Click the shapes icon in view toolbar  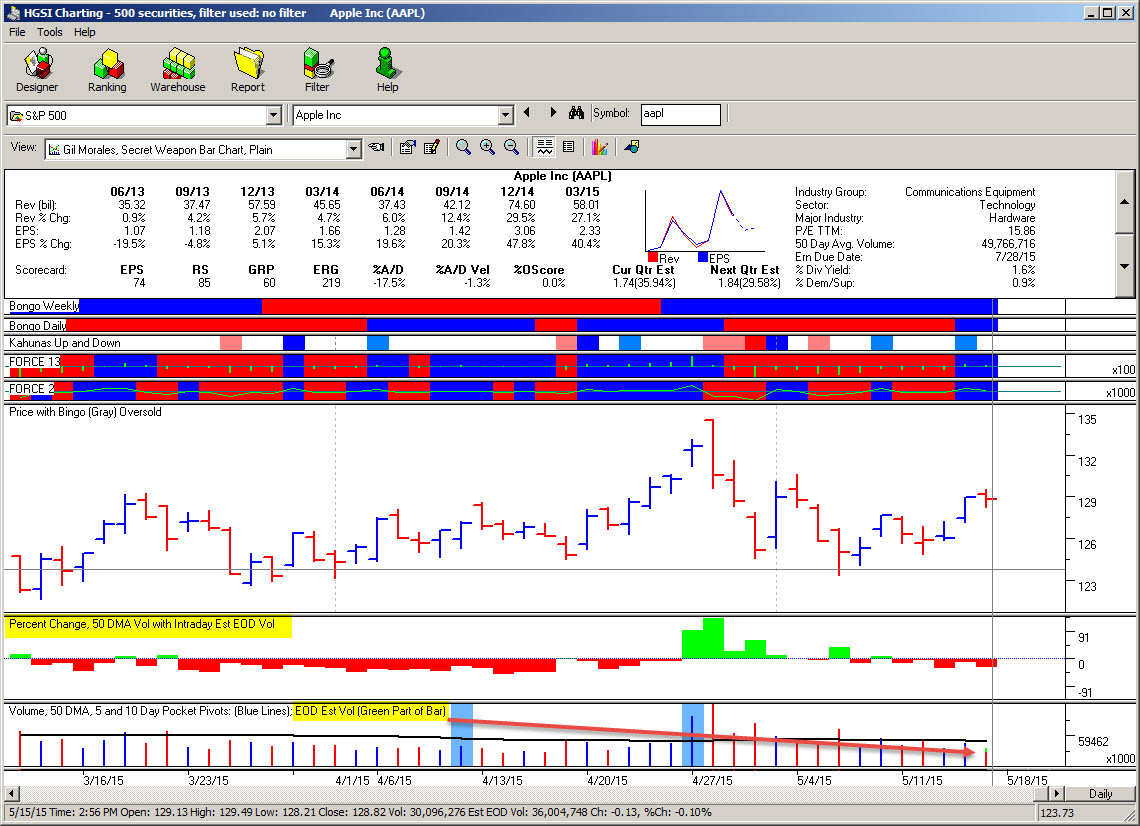pyautogui.click(x=632, y=148)
